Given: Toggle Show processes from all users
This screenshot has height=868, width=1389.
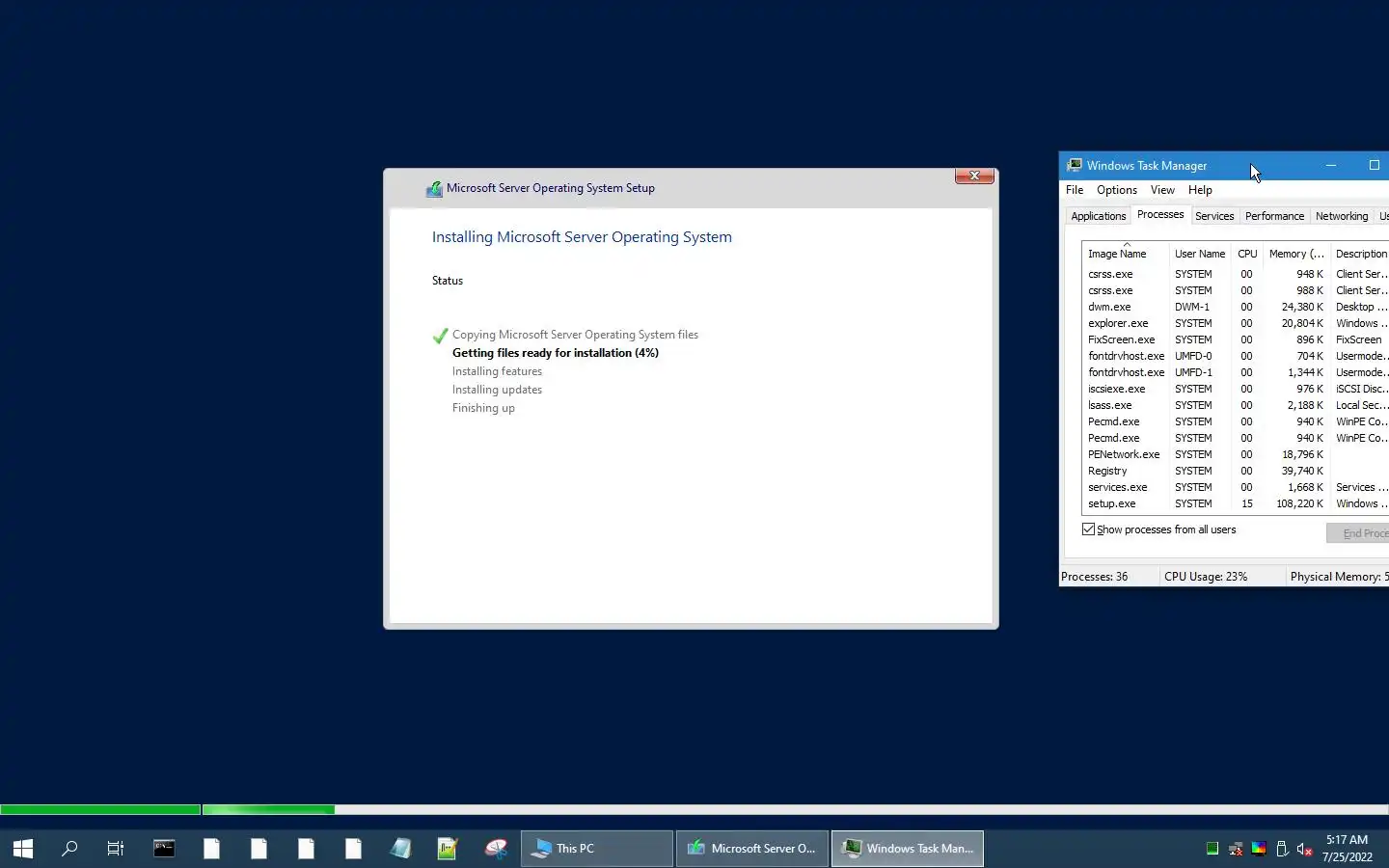Looking at the screenshot, I should pos(1089,529).
